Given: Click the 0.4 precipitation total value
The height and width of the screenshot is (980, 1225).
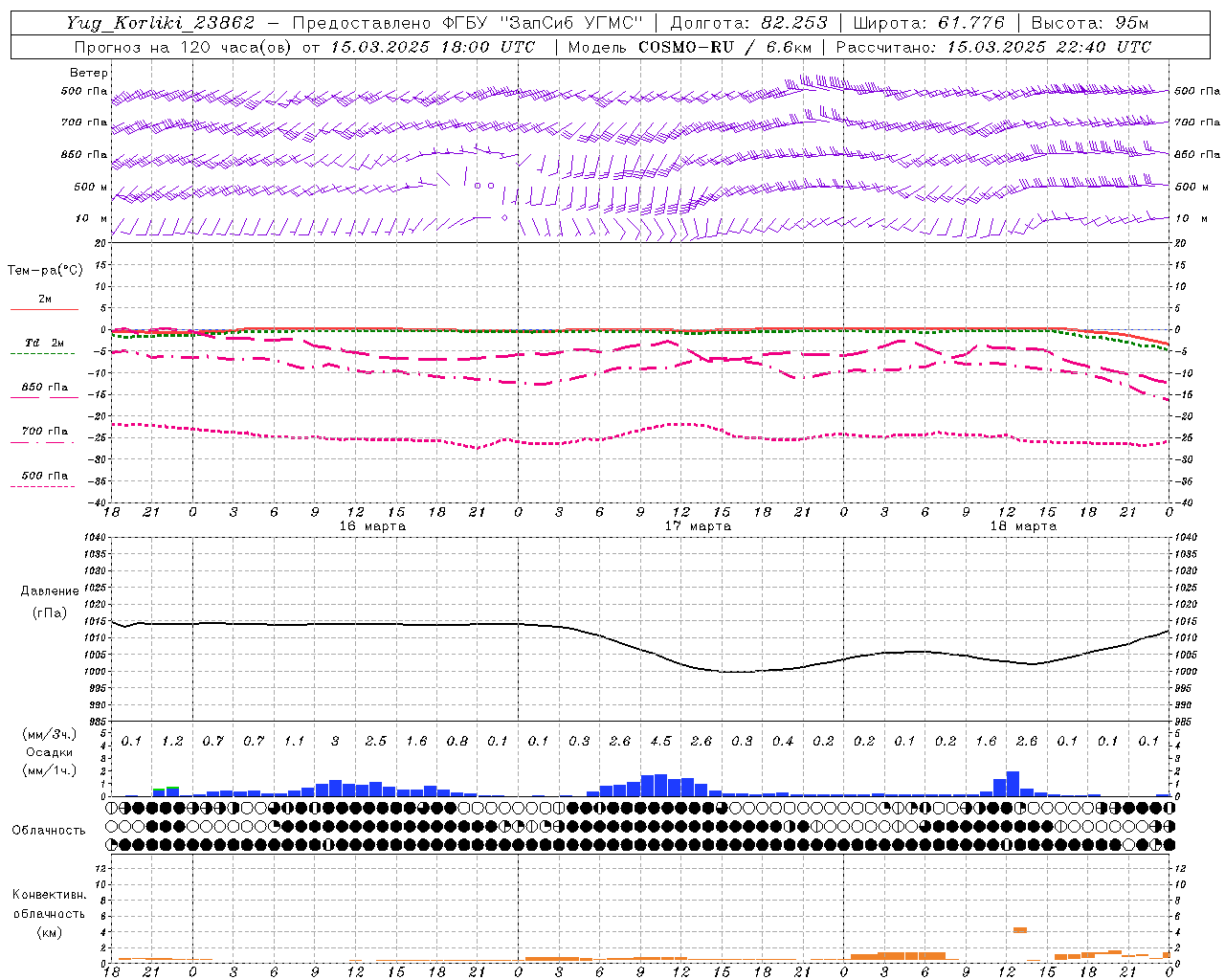Looking at the screenshot, I should 783,742.
